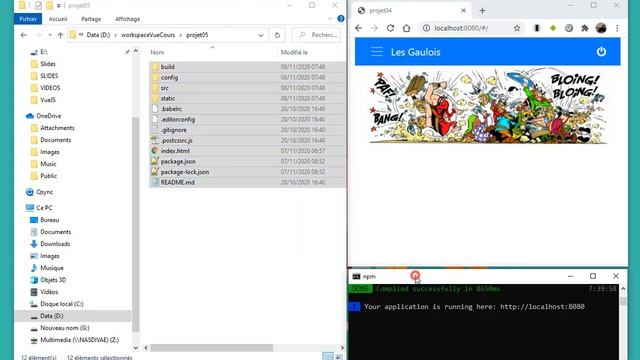Open Downloads under Ce PC

coord(55,244)
